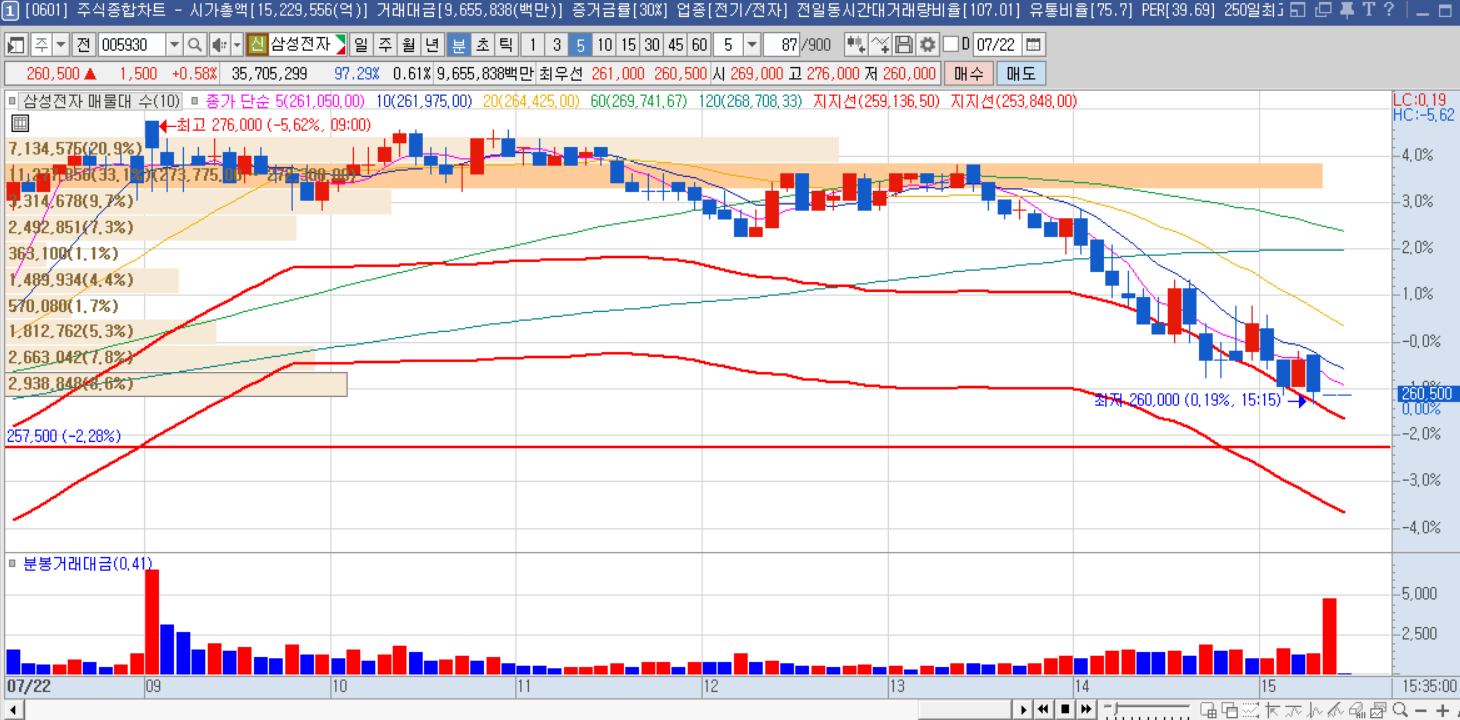Select the 분 minute period button

tap(458, 45)
